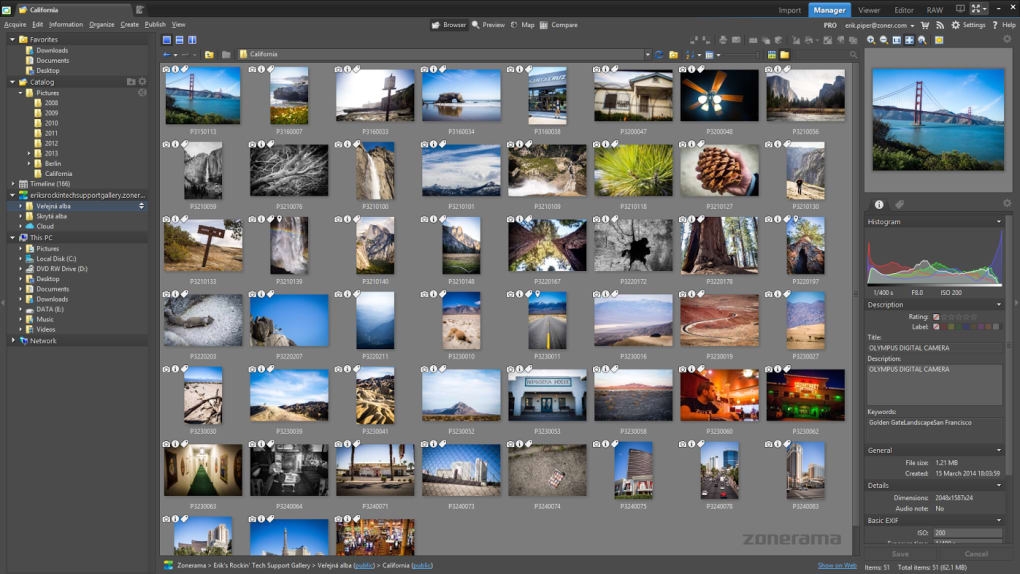Click the yellow folder icon near search
1020x574 pixels.
pos(785,55)
